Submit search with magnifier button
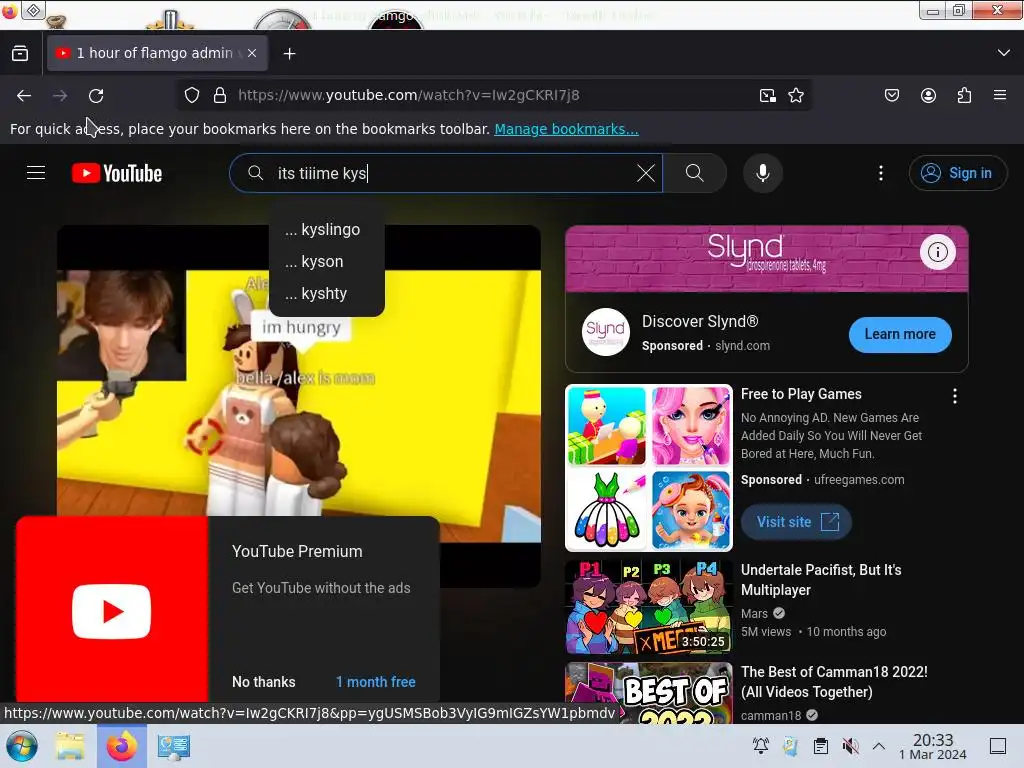 pos(695,173)
